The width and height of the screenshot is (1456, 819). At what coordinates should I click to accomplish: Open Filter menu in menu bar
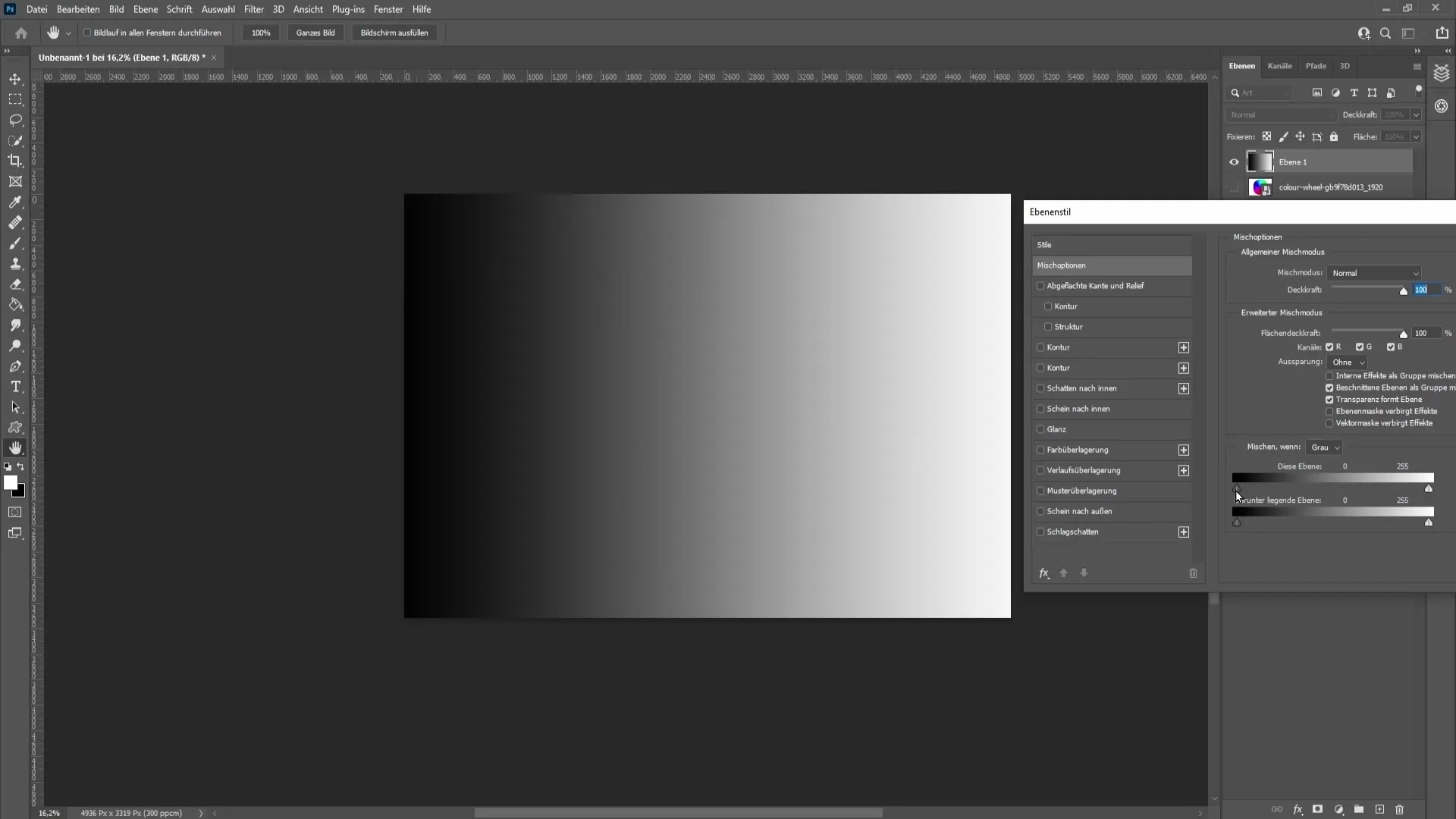point(254,9)
